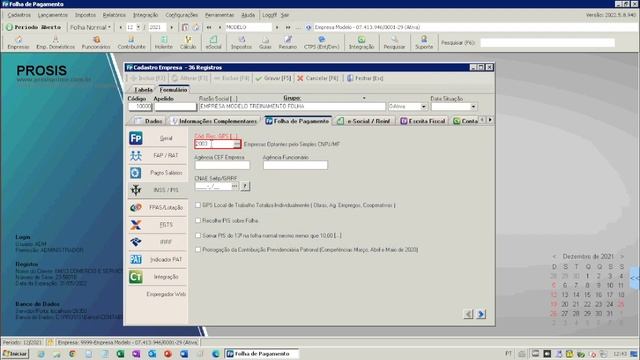The image size is (640, 360).
Task: Open the Pesquisar toolbar icon
Action: pyautogui.click(x=394, y=42)
